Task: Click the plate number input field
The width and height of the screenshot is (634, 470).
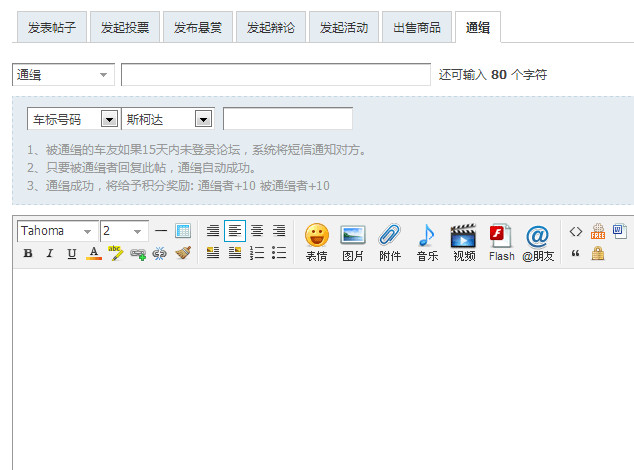Action: point(288,119)
